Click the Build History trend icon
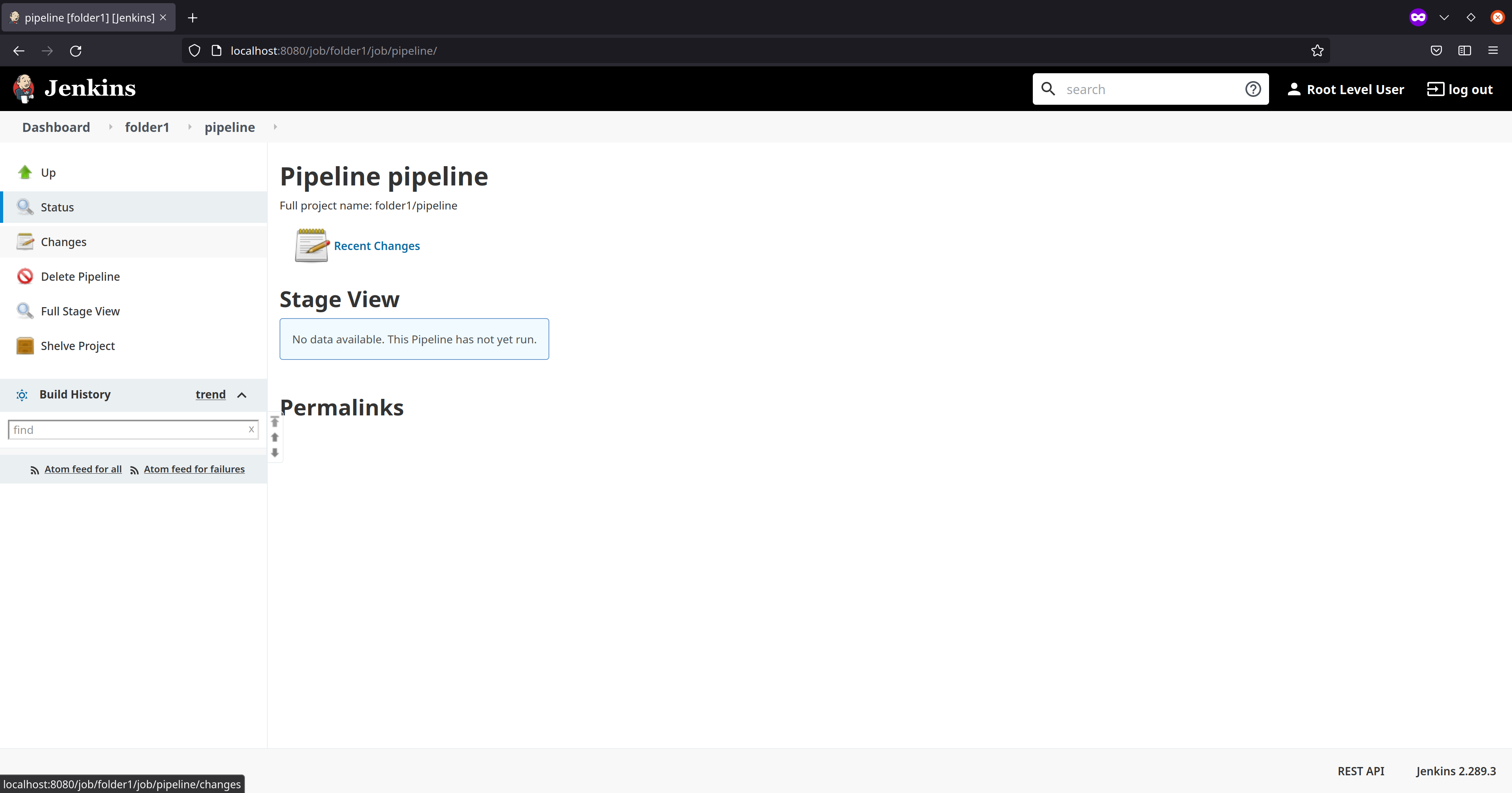 pos(22,395)
